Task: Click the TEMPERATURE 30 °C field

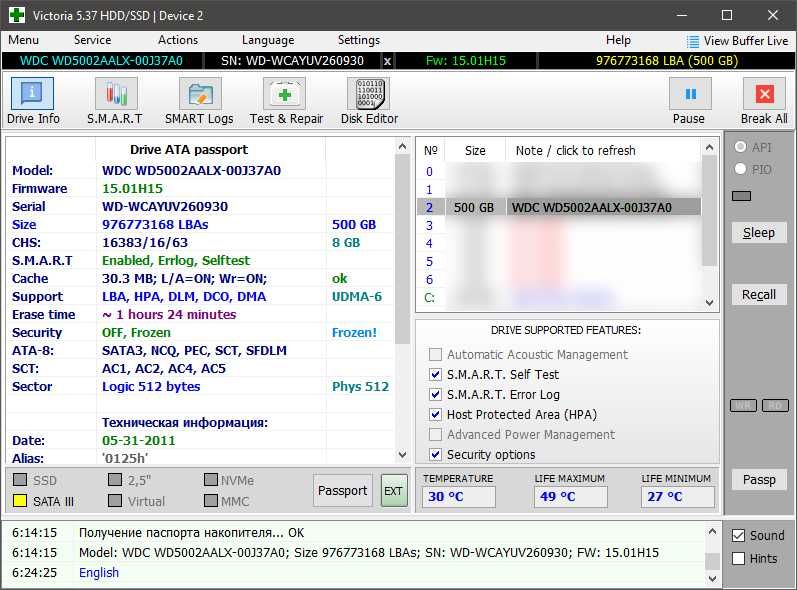Action: coord(458,496)
